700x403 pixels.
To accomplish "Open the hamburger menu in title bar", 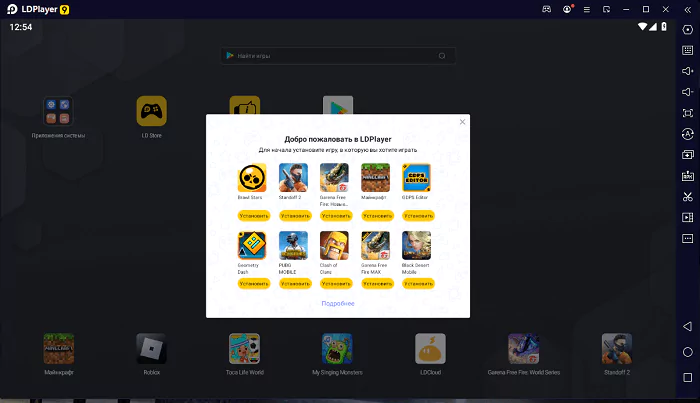I will 587,10.
